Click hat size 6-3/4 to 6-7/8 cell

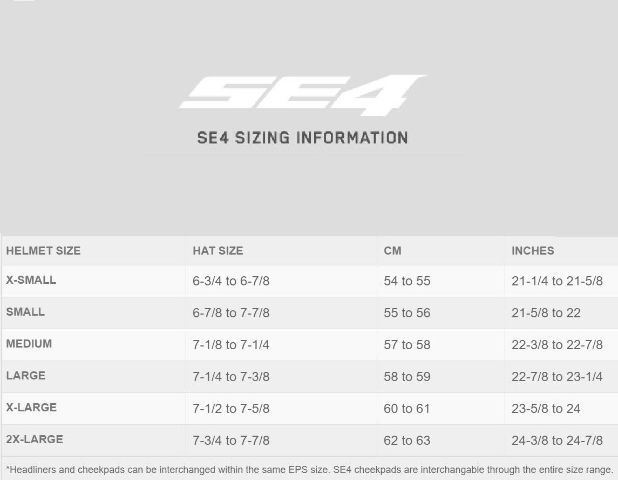(x=231, y=281)
